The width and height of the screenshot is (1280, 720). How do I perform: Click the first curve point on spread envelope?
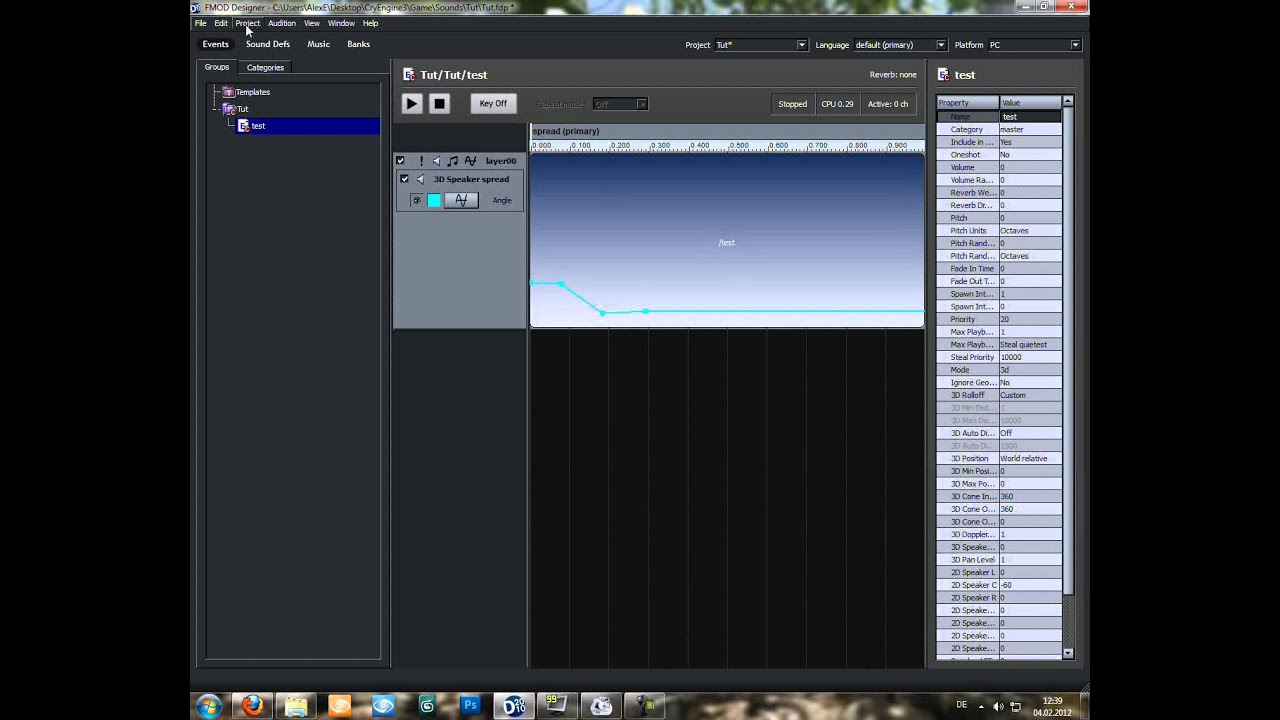(531, 284)
